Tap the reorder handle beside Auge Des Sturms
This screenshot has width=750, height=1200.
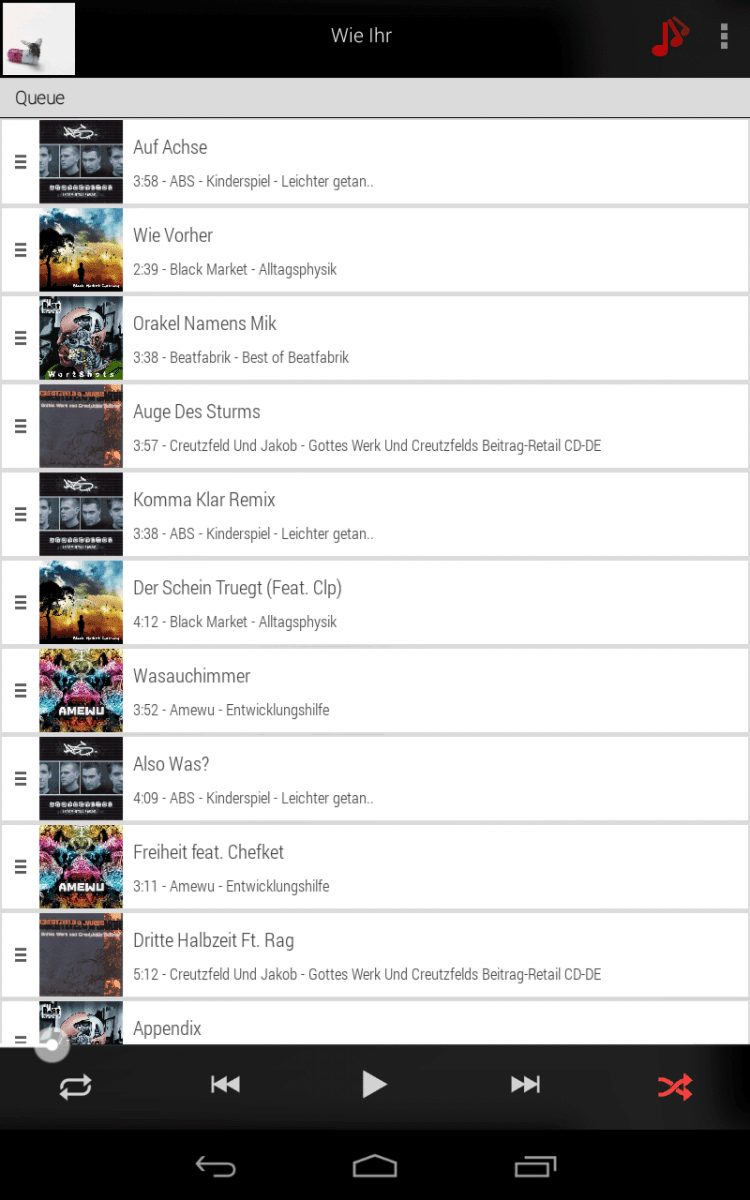[20, 426]
